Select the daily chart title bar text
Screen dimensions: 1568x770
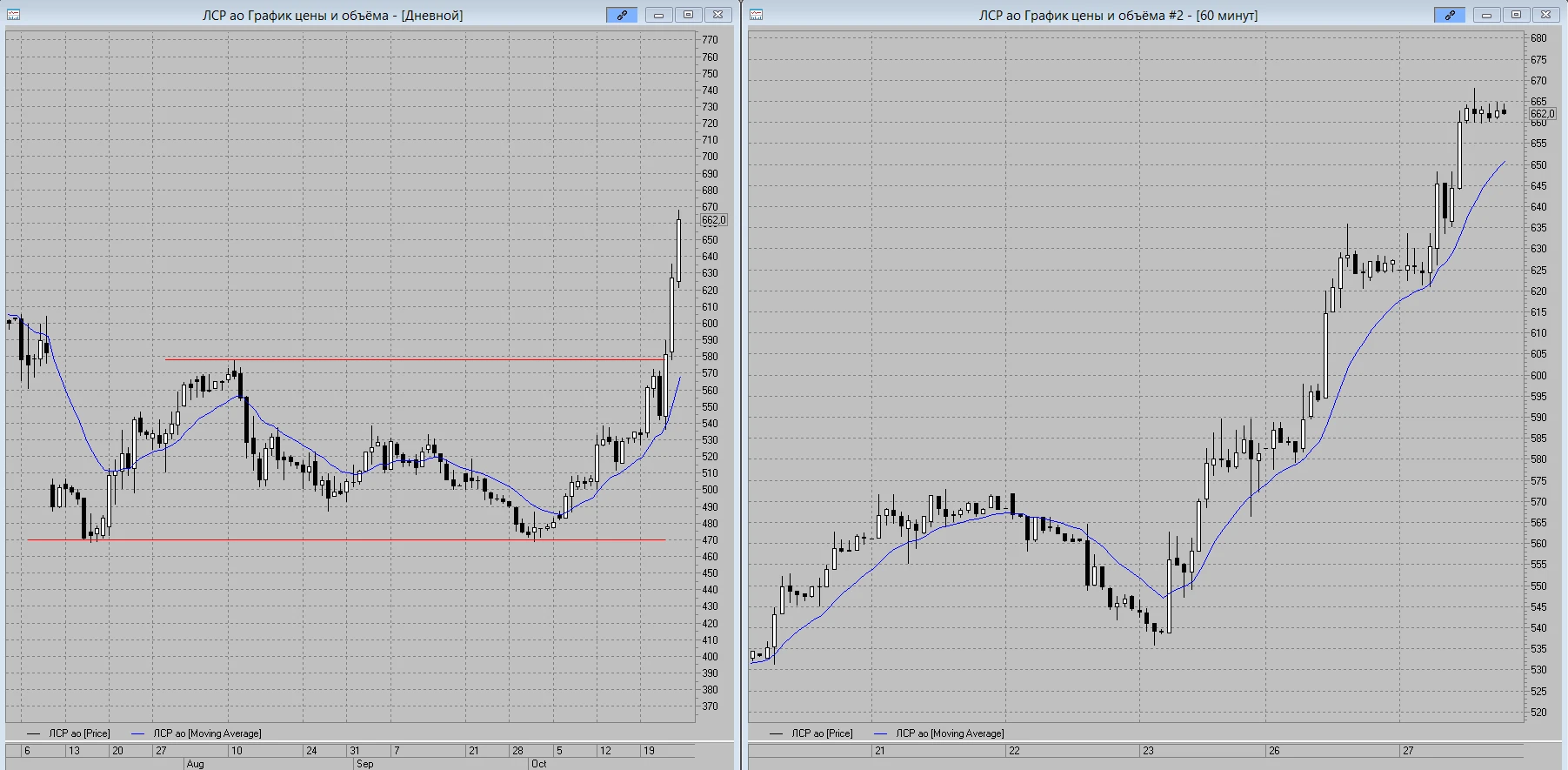point(332,16)
